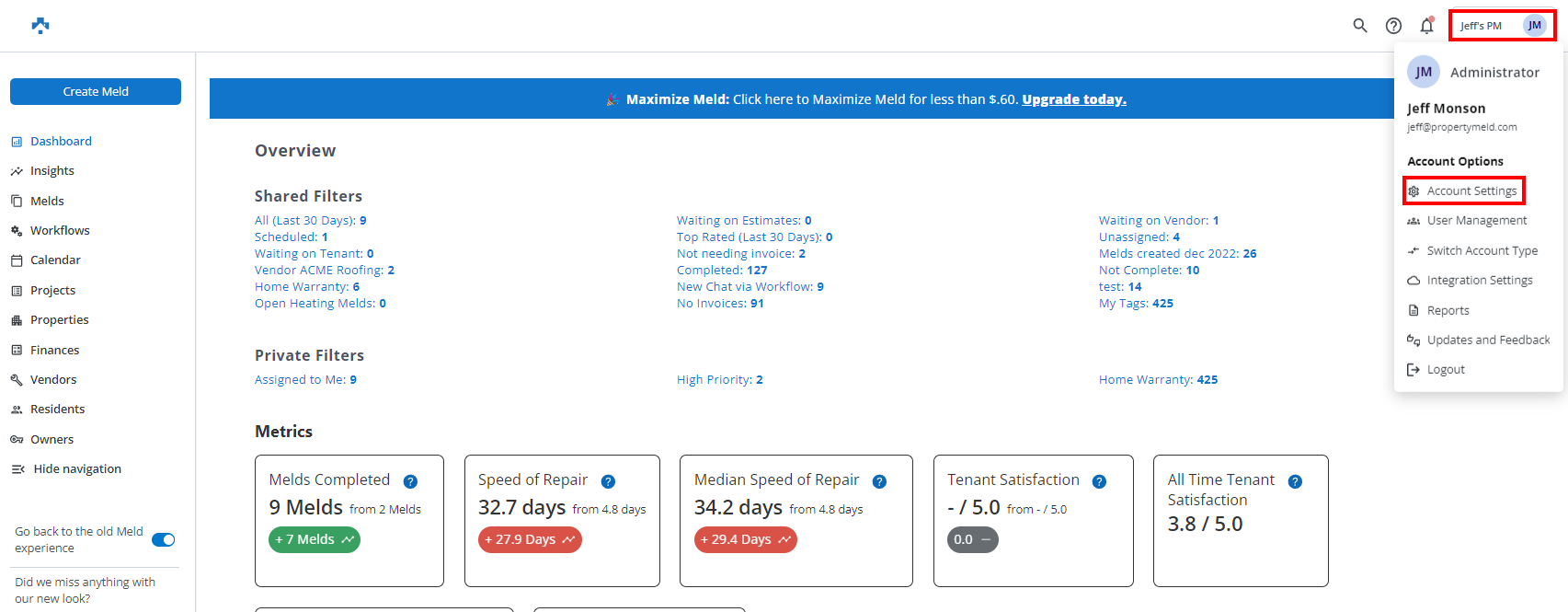The width and height of the screenshot is (1568, 612).
Task: Open the Unassigned shared filter
Action: click(x=1139, y=237)
